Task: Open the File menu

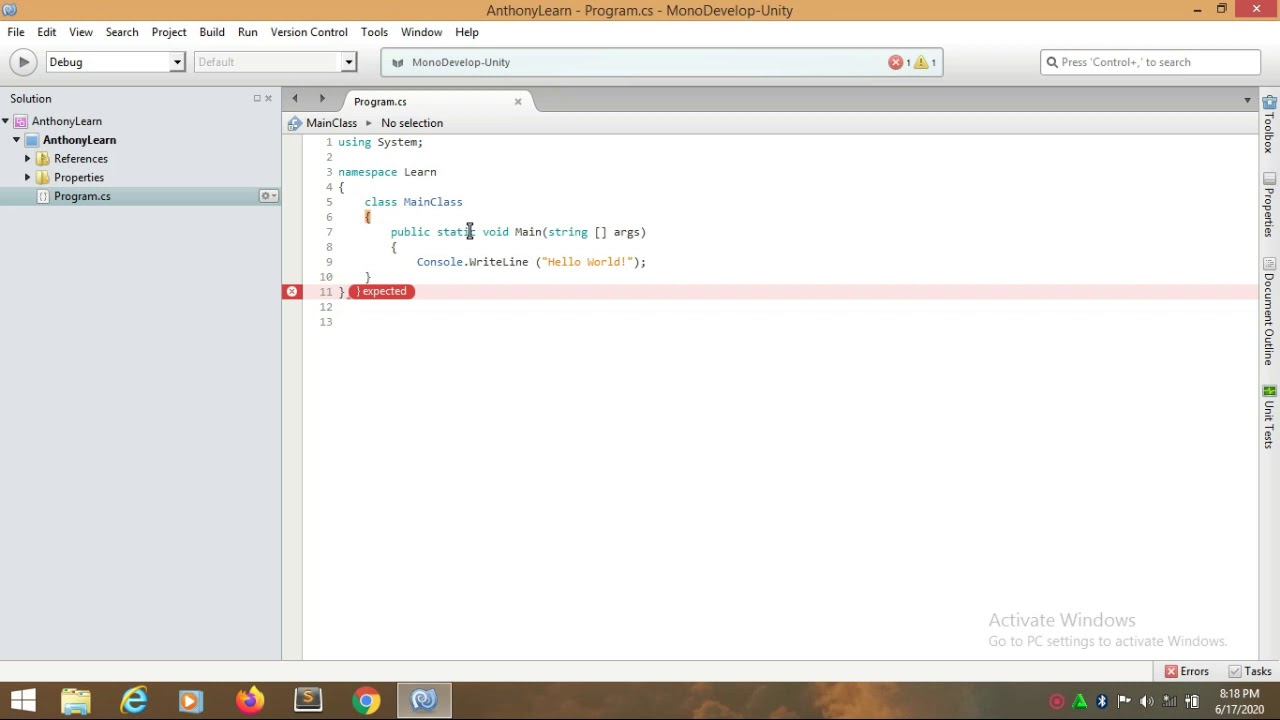Action: (16, 32)
